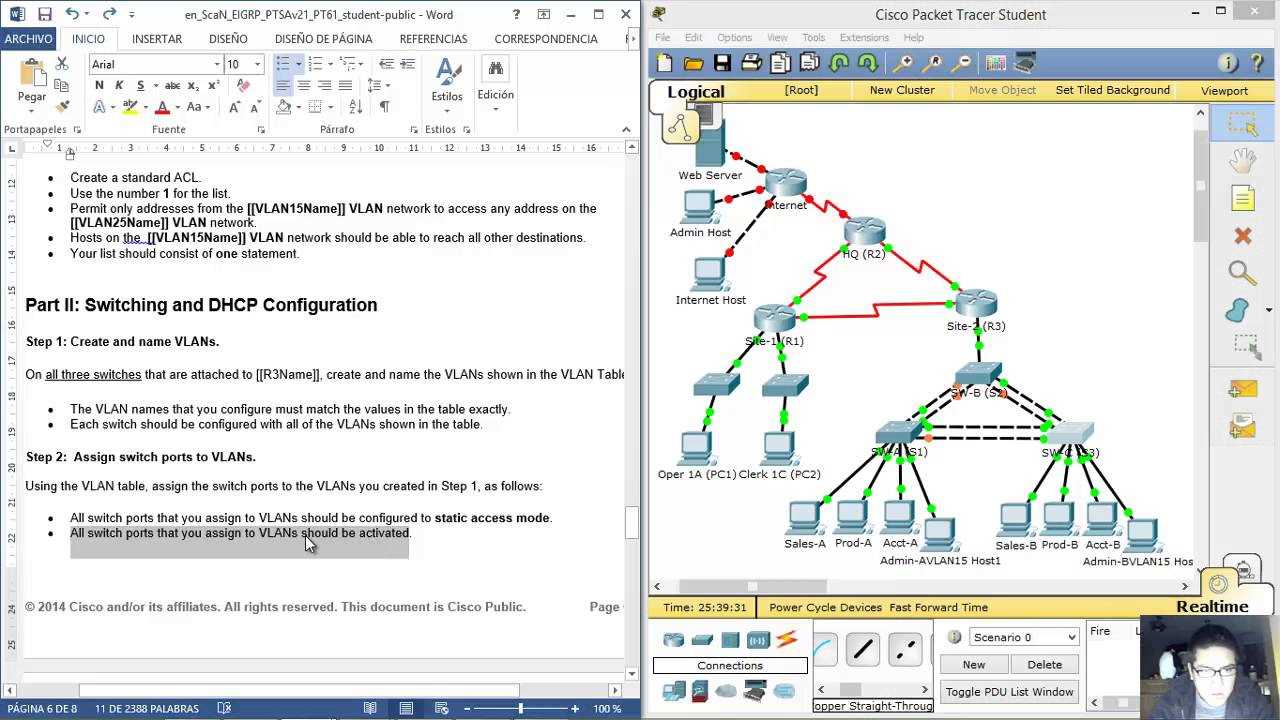Click the New Cluster button
Image resolution: width=1280 pixels, height=720 pixels.
point(902,90)
